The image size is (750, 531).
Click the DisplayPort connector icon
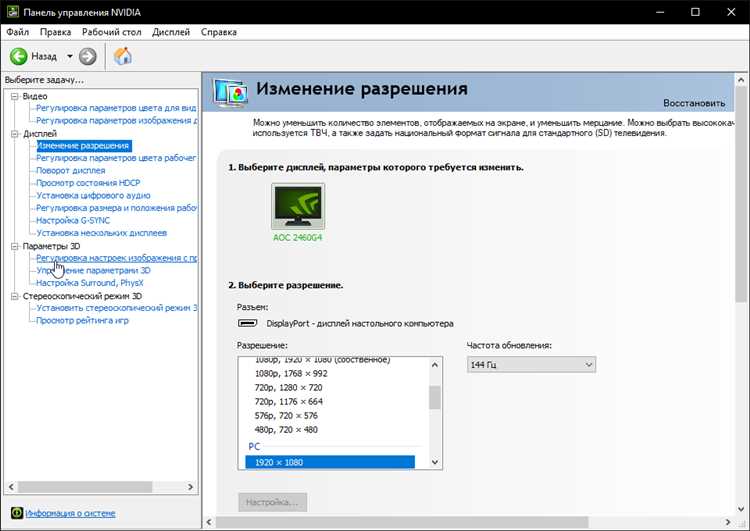247,323
